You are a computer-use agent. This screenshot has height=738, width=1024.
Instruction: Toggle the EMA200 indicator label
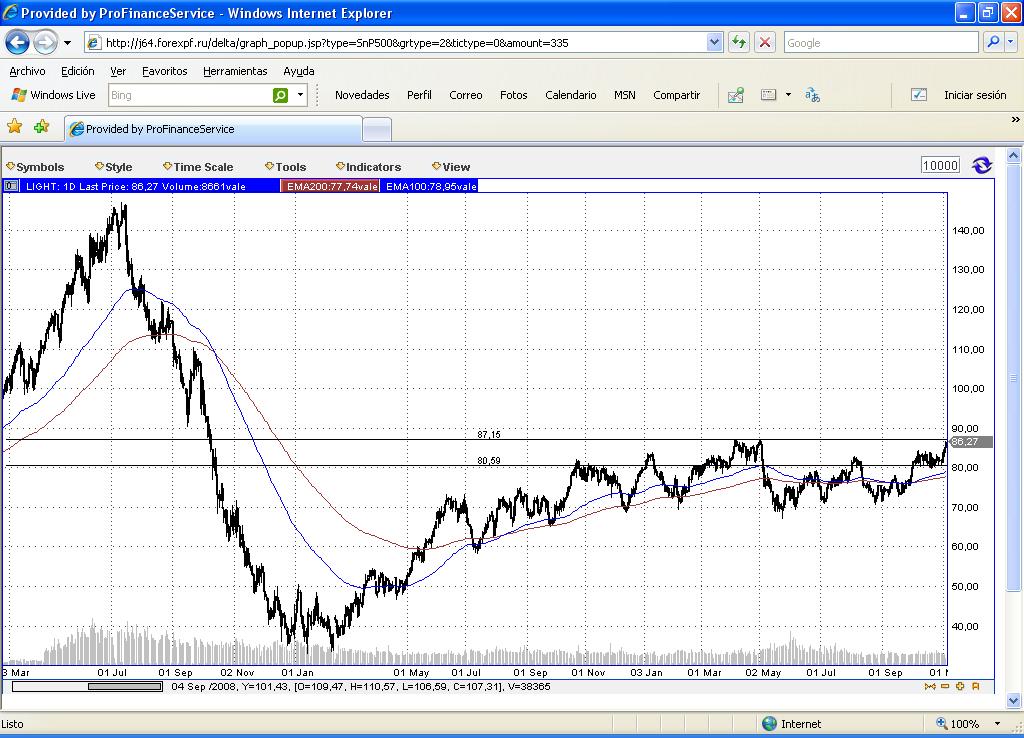(331, 186)
